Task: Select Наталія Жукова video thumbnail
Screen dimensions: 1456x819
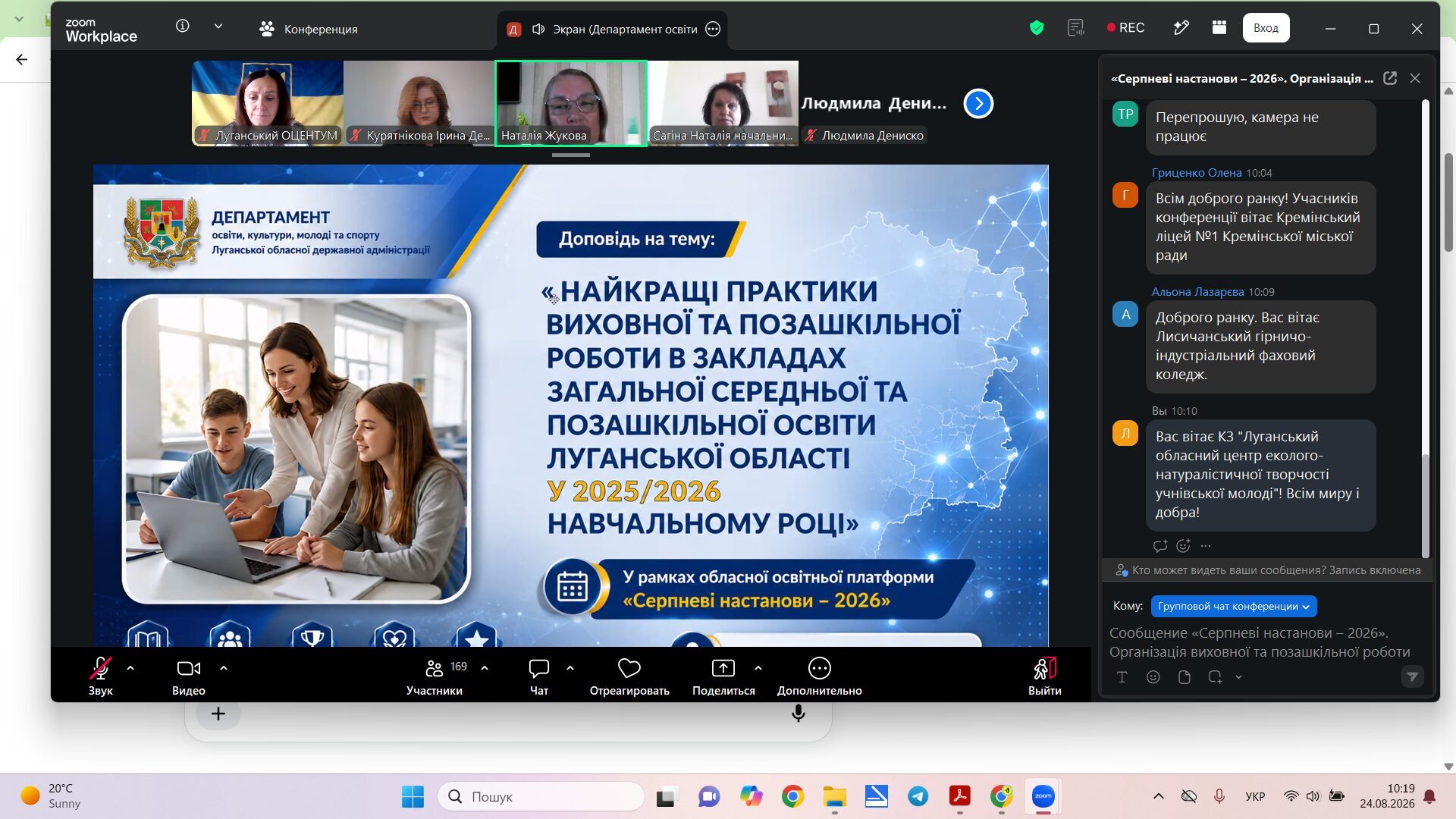Action: pos(571,103)
